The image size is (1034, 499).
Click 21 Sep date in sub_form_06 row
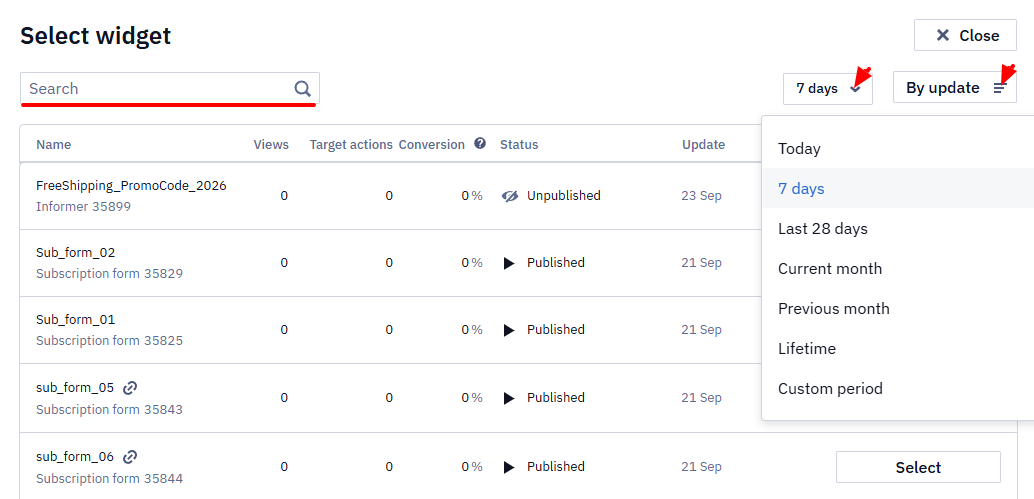pyautogui.click(x=702, y=467)
